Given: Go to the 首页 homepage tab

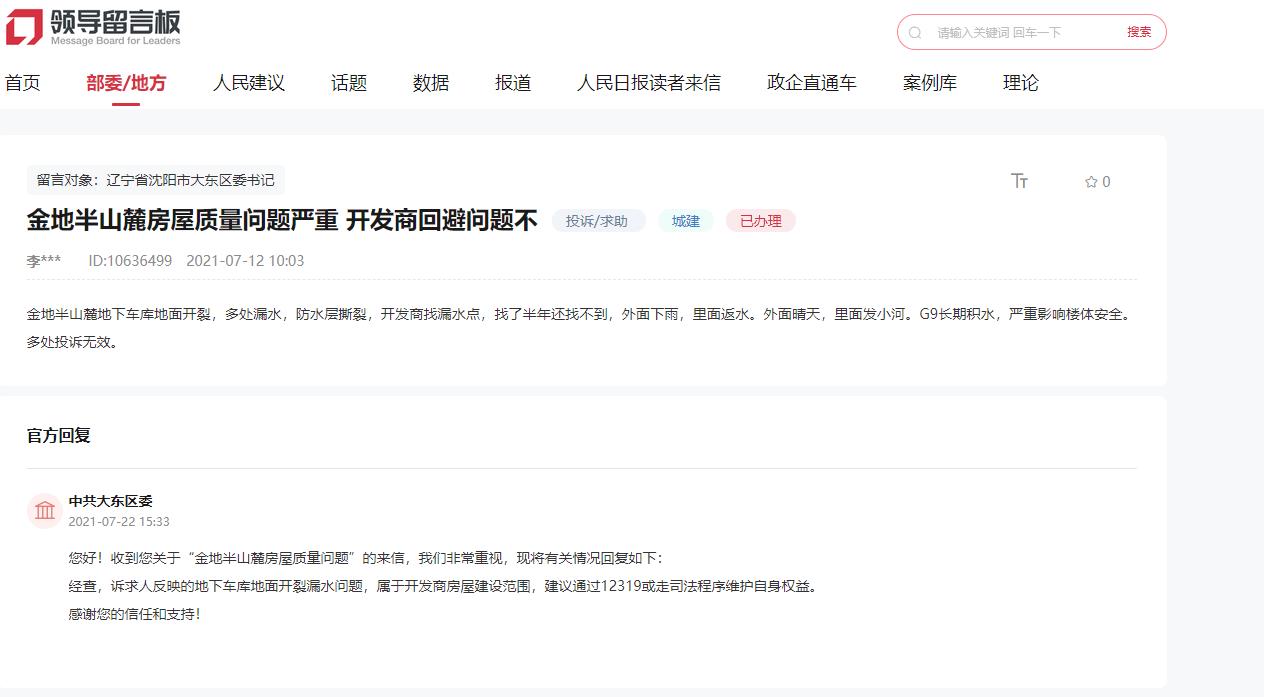Looking at the screenshot, I should 23,83.
